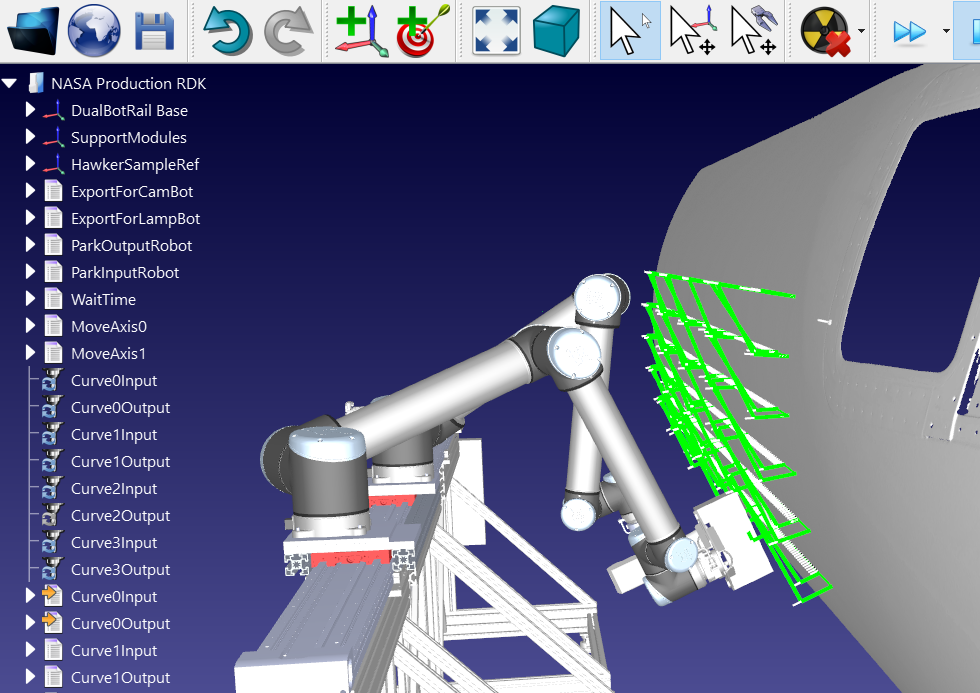Expand the ExportForCamBot program
Screen dimensions: 980x693
30,191
